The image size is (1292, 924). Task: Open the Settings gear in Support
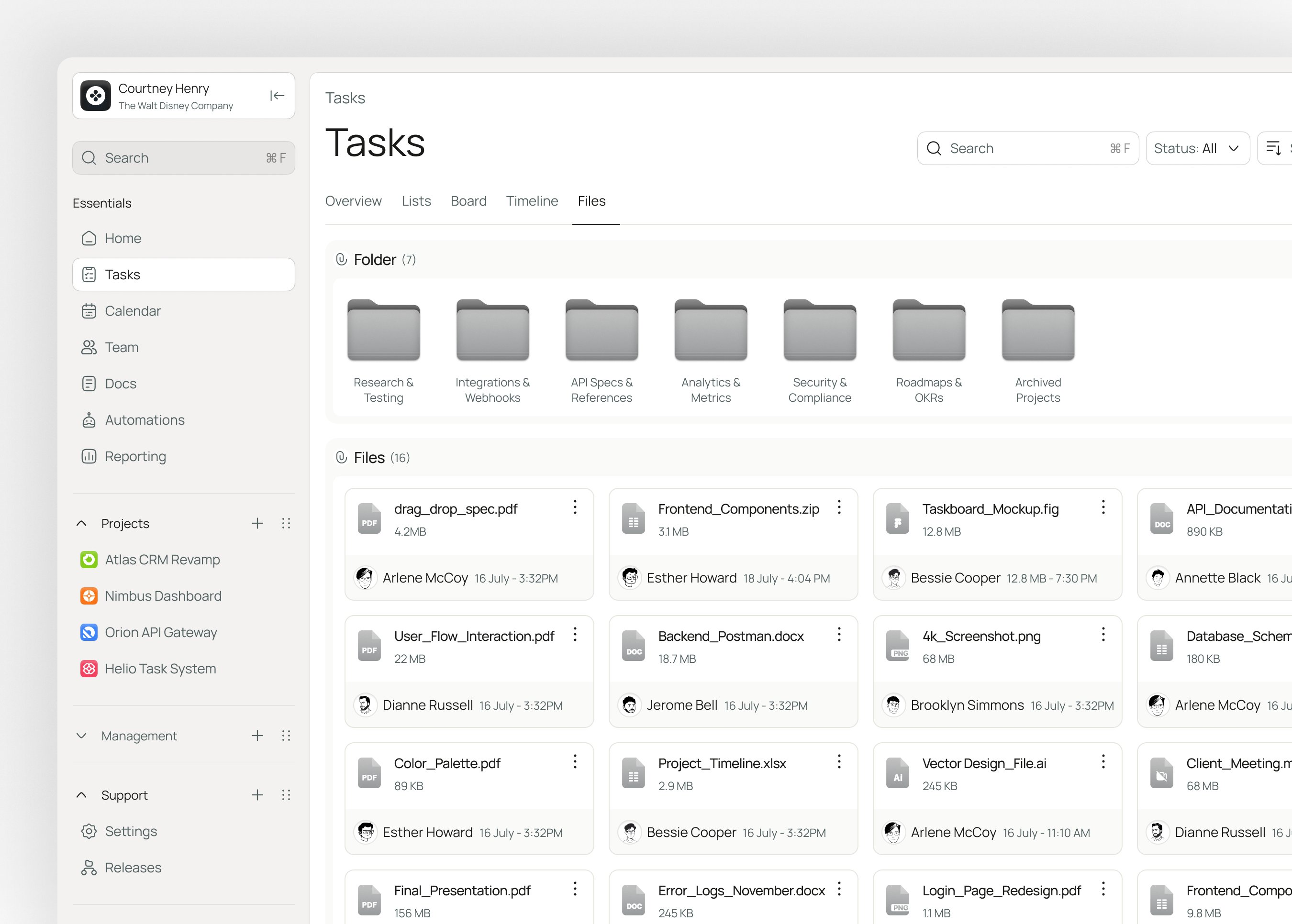pyautogui.click(x=89, y=832)
